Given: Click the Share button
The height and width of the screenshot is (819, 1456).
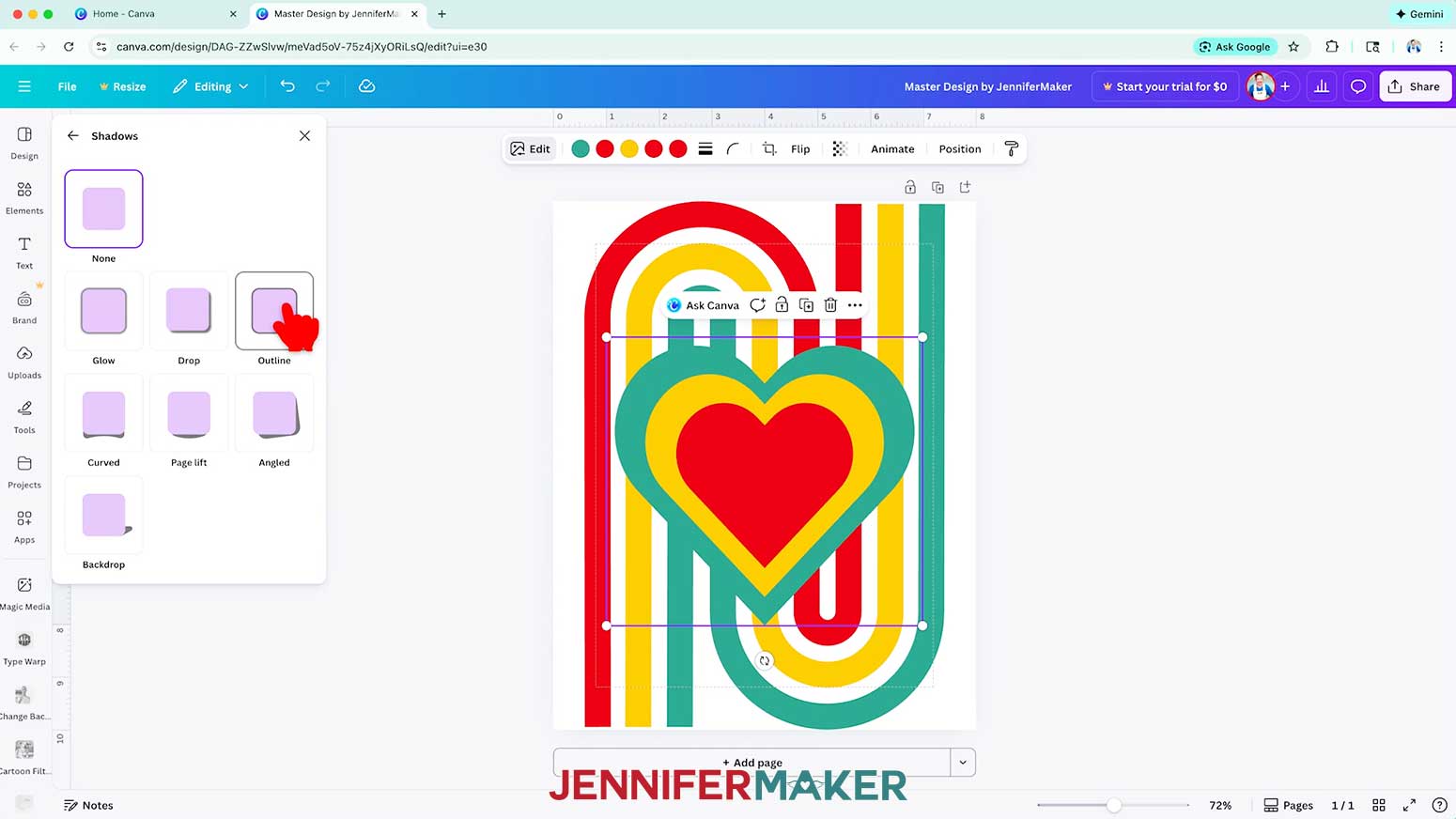Looking at the screenshot, I should (x=1415, y=86).
